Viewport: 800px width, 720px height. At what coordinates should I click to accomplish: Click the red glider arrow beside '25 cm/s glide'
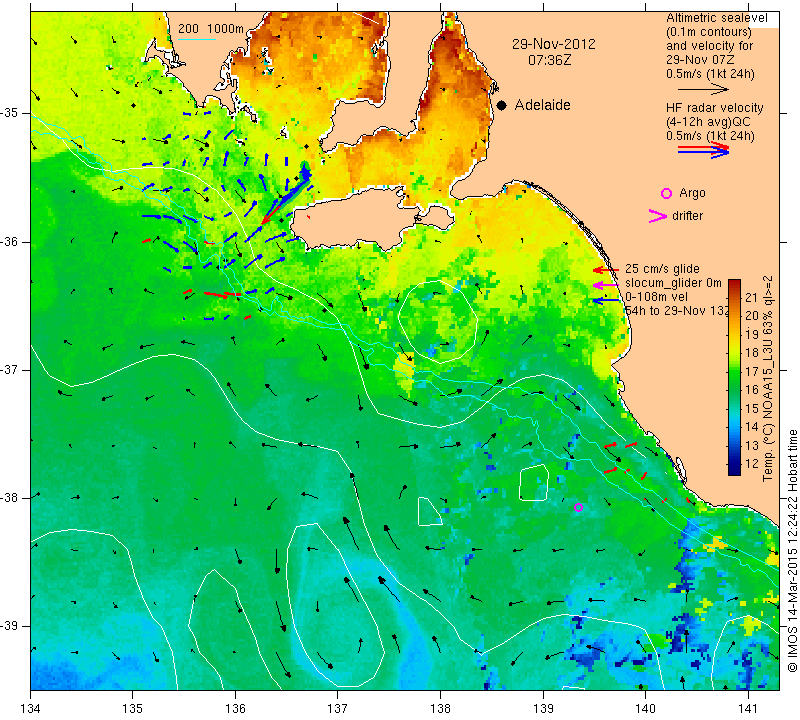tap(606, 269)
